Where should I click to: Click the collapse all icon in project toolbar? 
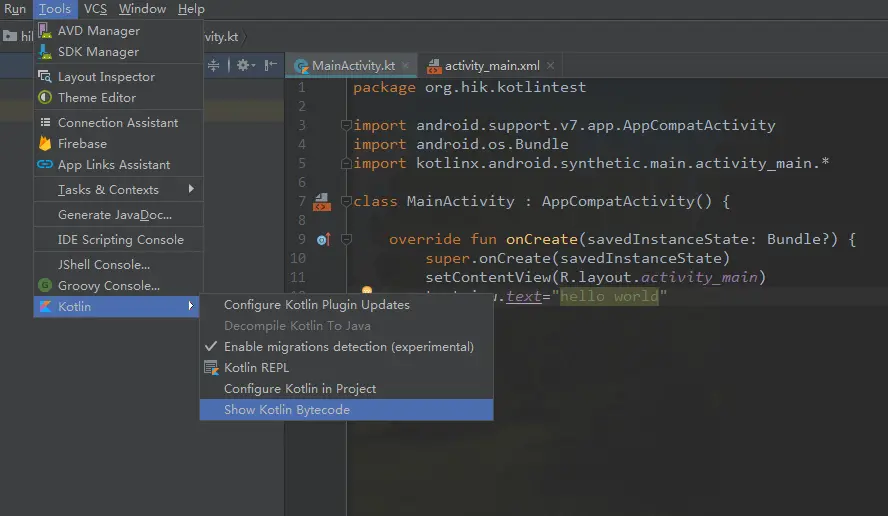click(x=214, y=65)
